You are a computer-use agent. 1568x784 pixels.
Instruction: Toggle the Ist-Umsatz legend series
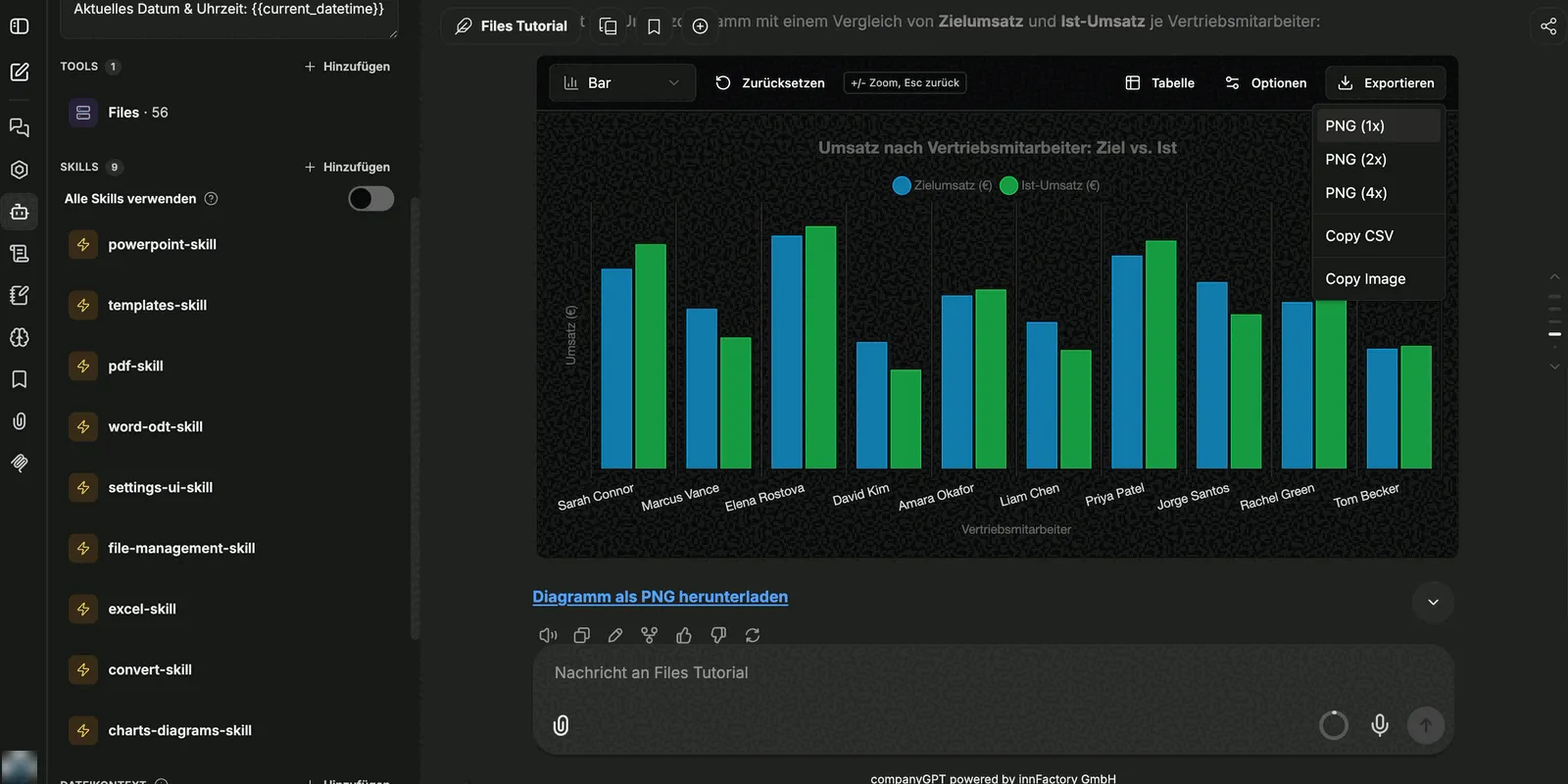pyautogui.click(x=1051, y=185)
